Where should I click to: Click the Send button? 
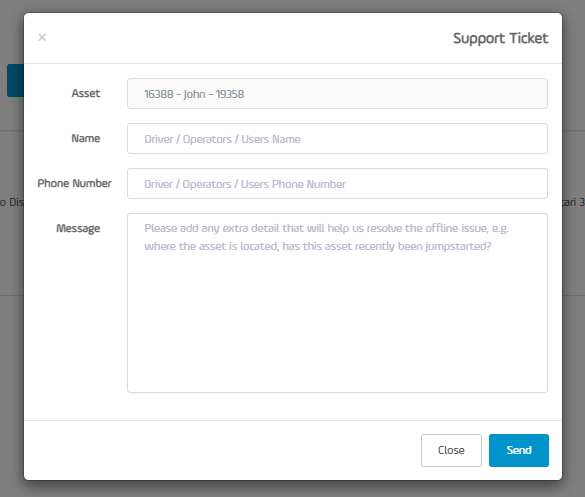pyautogui.click(x=519, y=450)
